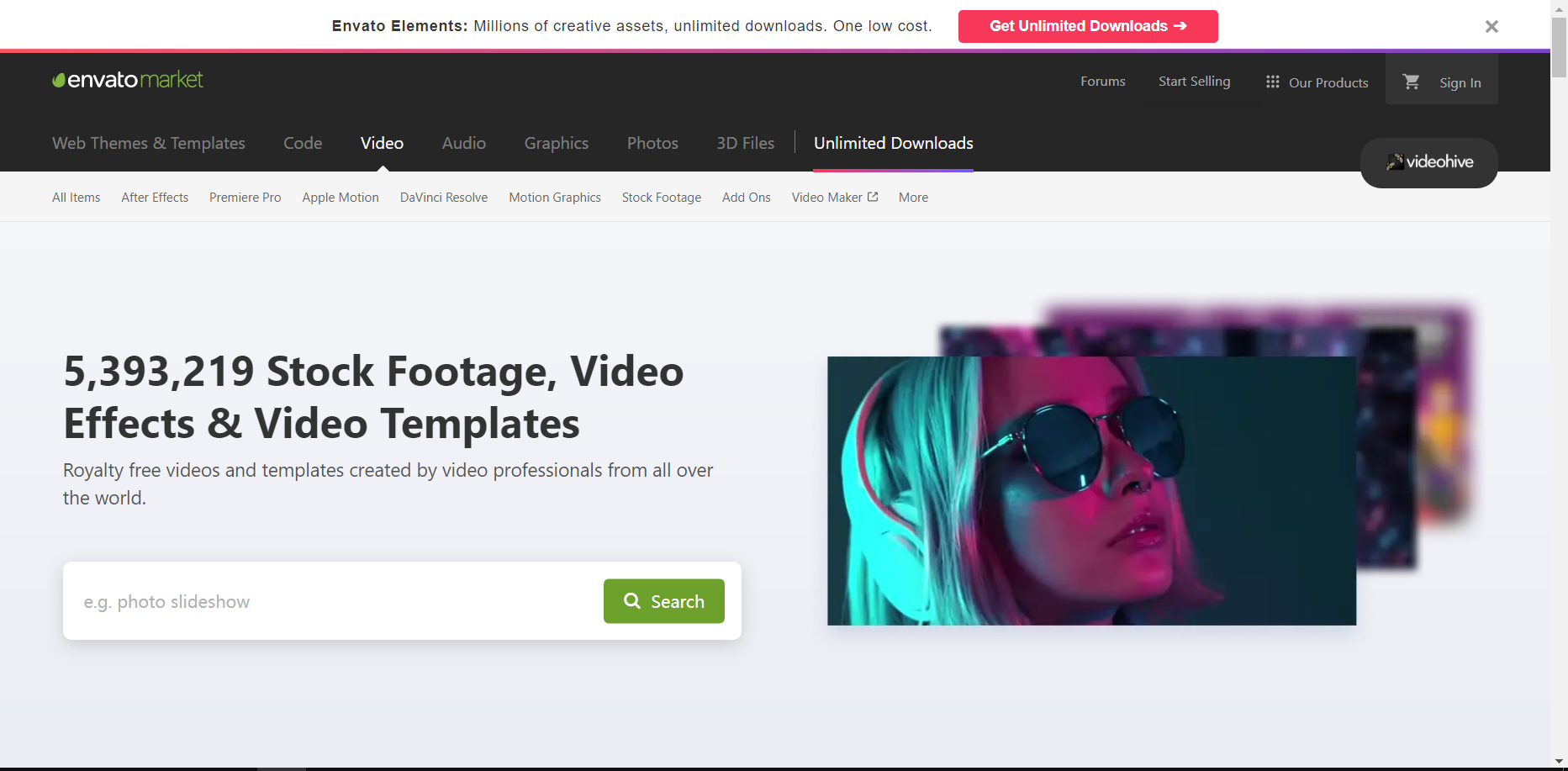Click the Get Unlimited Downloads button

[1087, 26]
